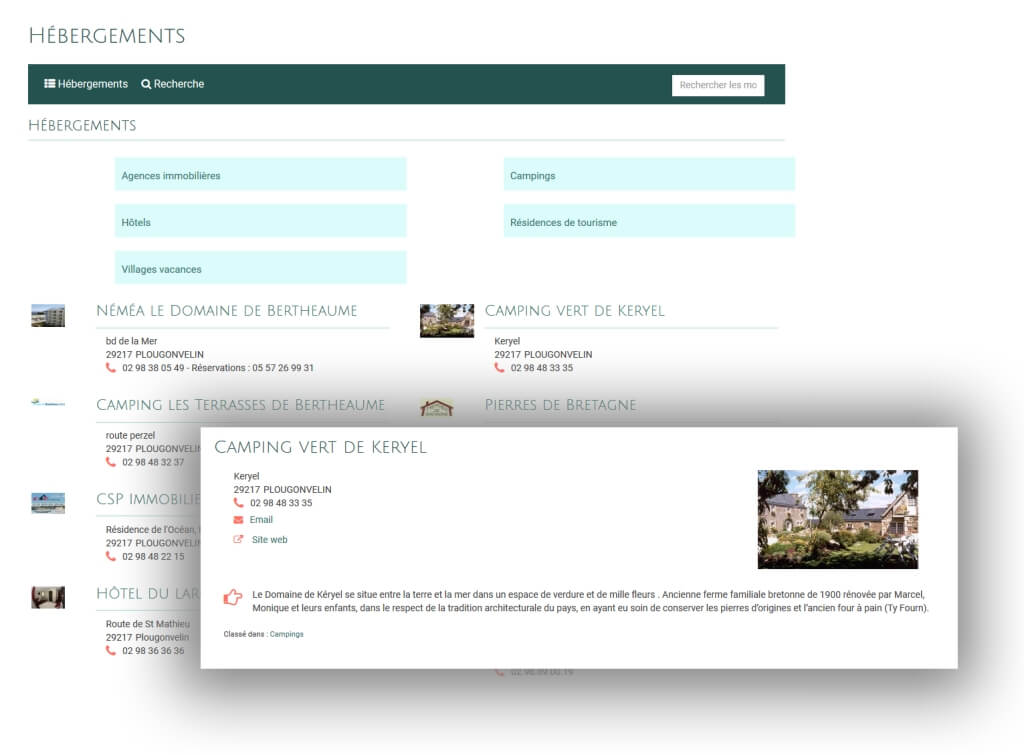Enlarge the Keryel farmhouse photo in popup
The width and height of the screenshot is (1024, 755).
point(838,519)
